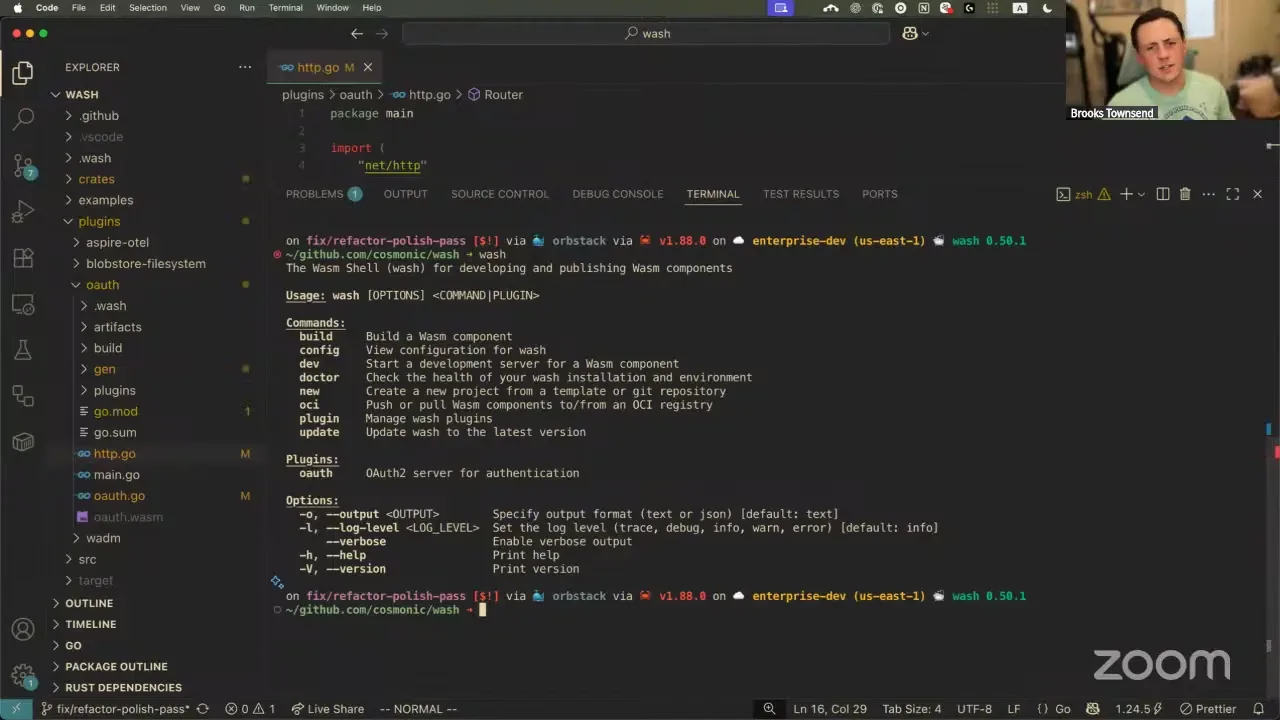This screenshot has width=1280, height=720.
Task: Open the Manage gear in activity bar
Action: (x=23, y=674)
